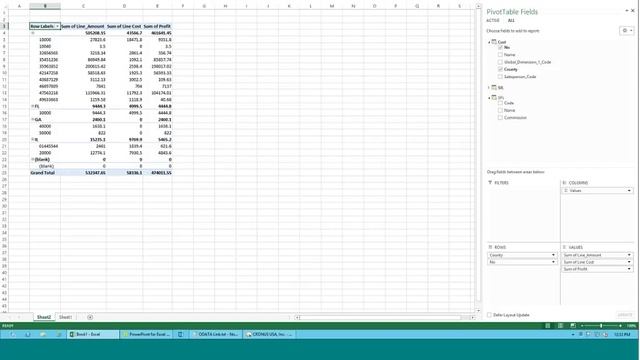Open ODATA Link taskbar window
The height and width of the screenshot is (360, 640).
(x=216, y=334)
